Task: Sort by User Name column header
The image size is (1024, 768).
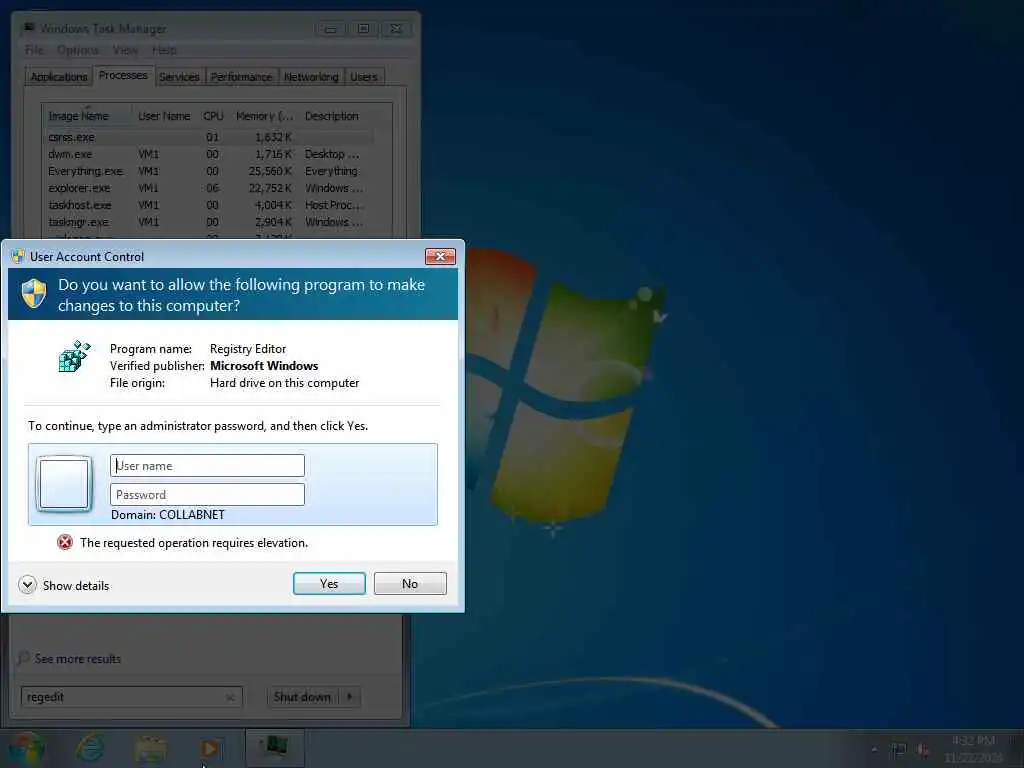Action: click(x=165, y=116)
